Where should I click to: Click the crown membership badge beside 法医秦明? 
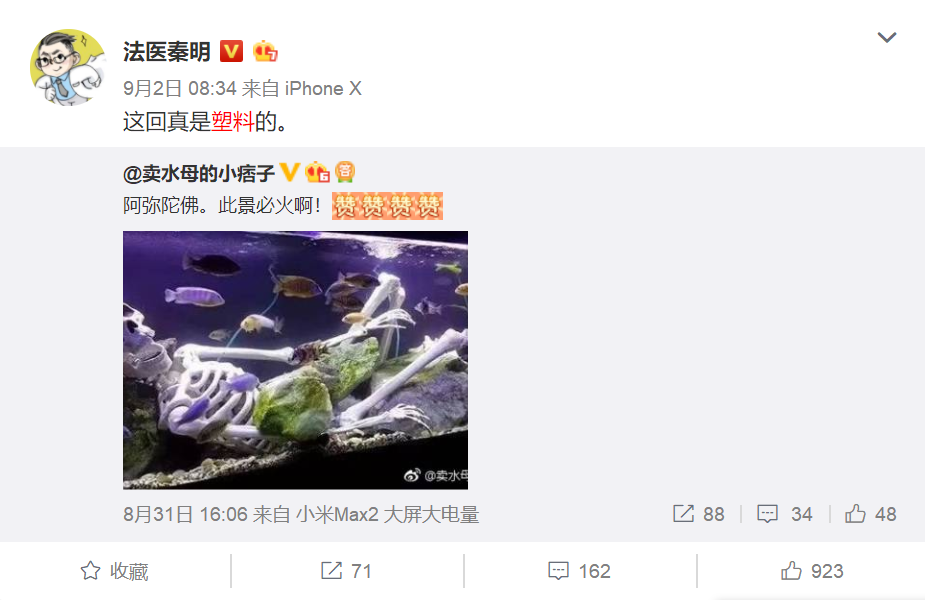click(x=265, y=52)
